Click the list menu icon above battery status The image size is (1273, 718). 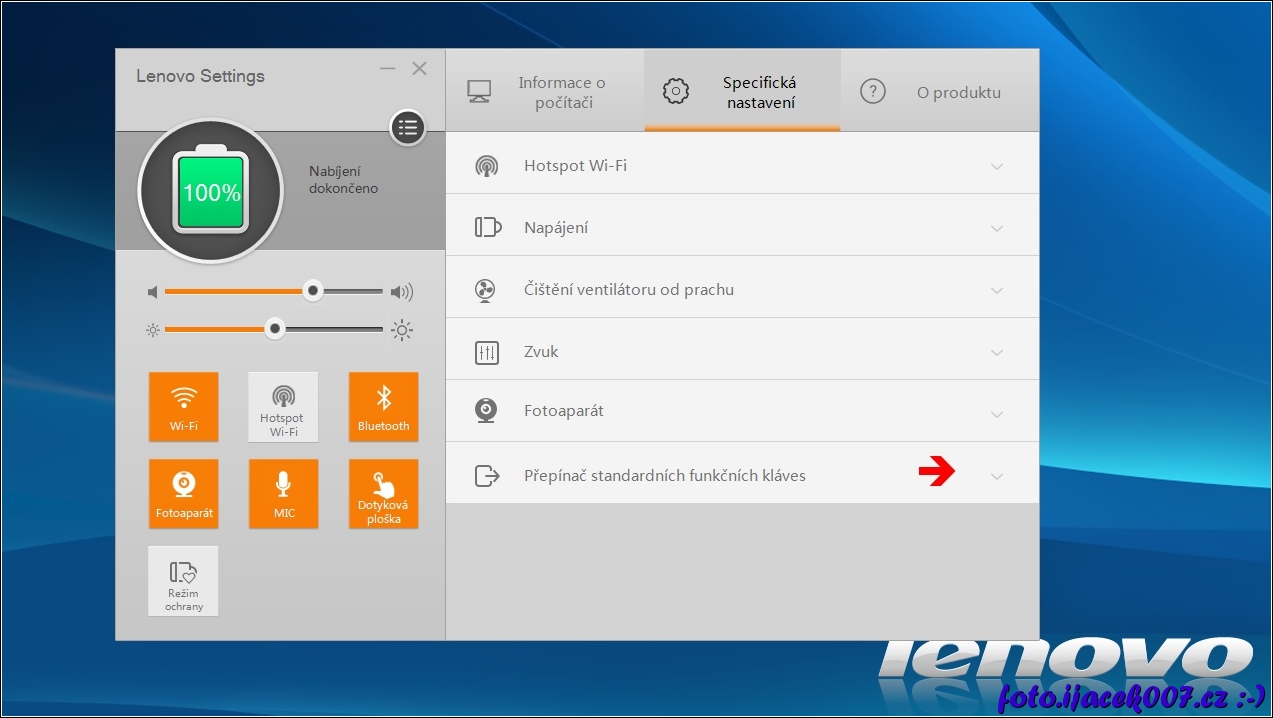tap(407, 127)
